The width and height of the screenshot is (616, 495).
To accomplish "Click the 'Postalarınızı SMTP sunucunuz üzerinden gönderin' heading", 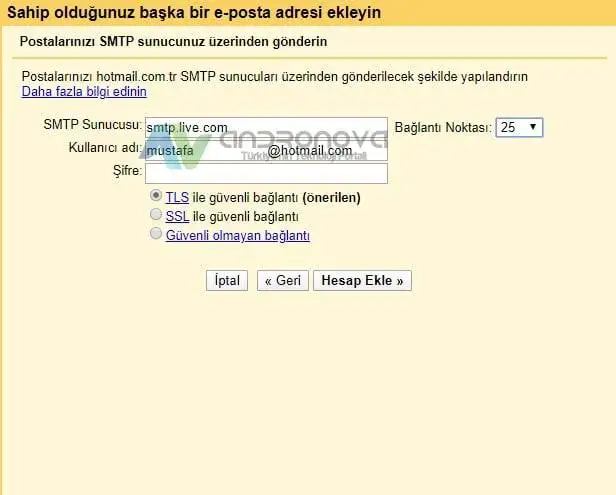I will tap(173, 41).
